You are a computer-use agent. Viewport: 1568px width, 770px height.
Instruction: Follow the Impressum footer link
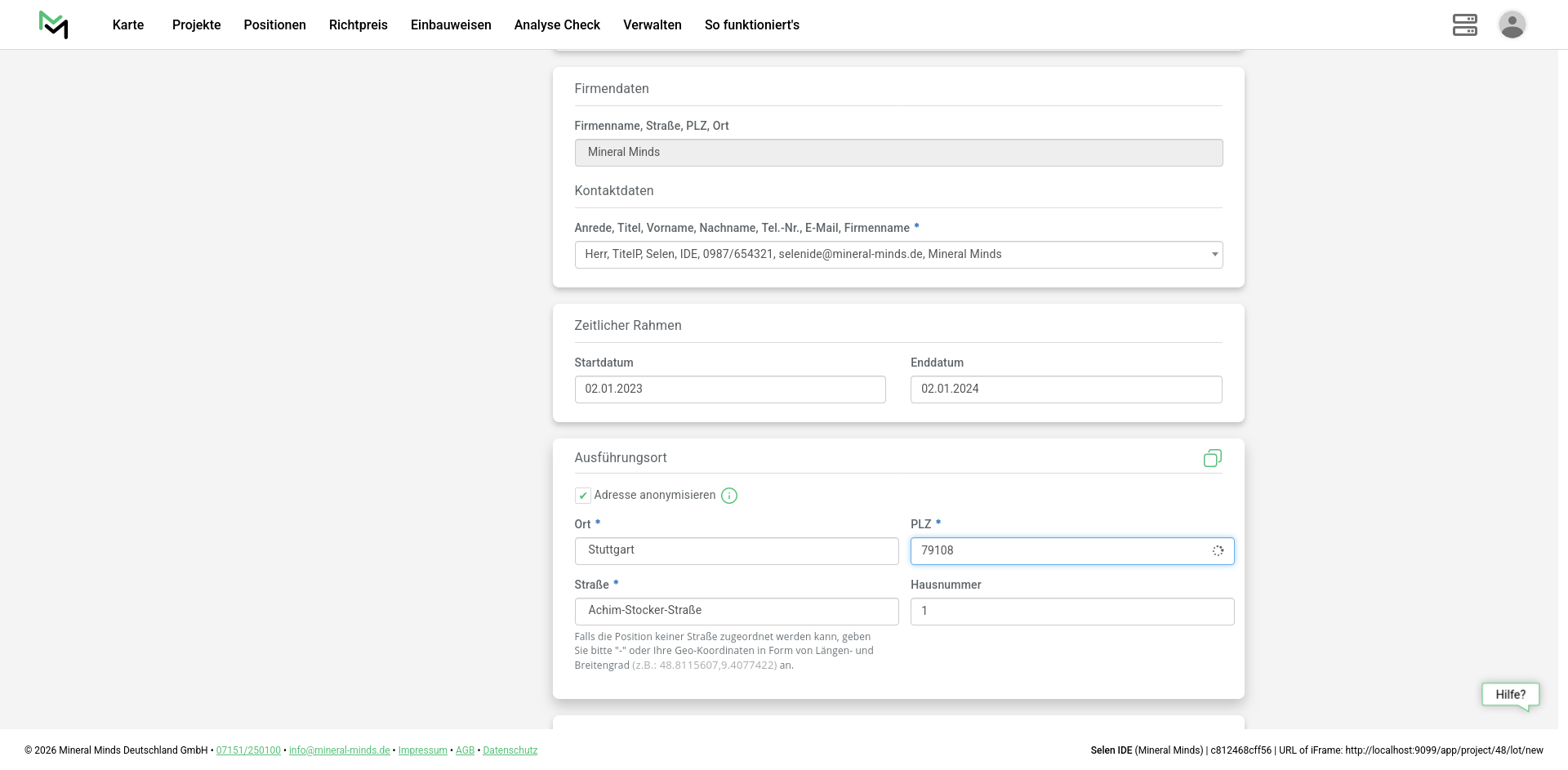[422, 750]
